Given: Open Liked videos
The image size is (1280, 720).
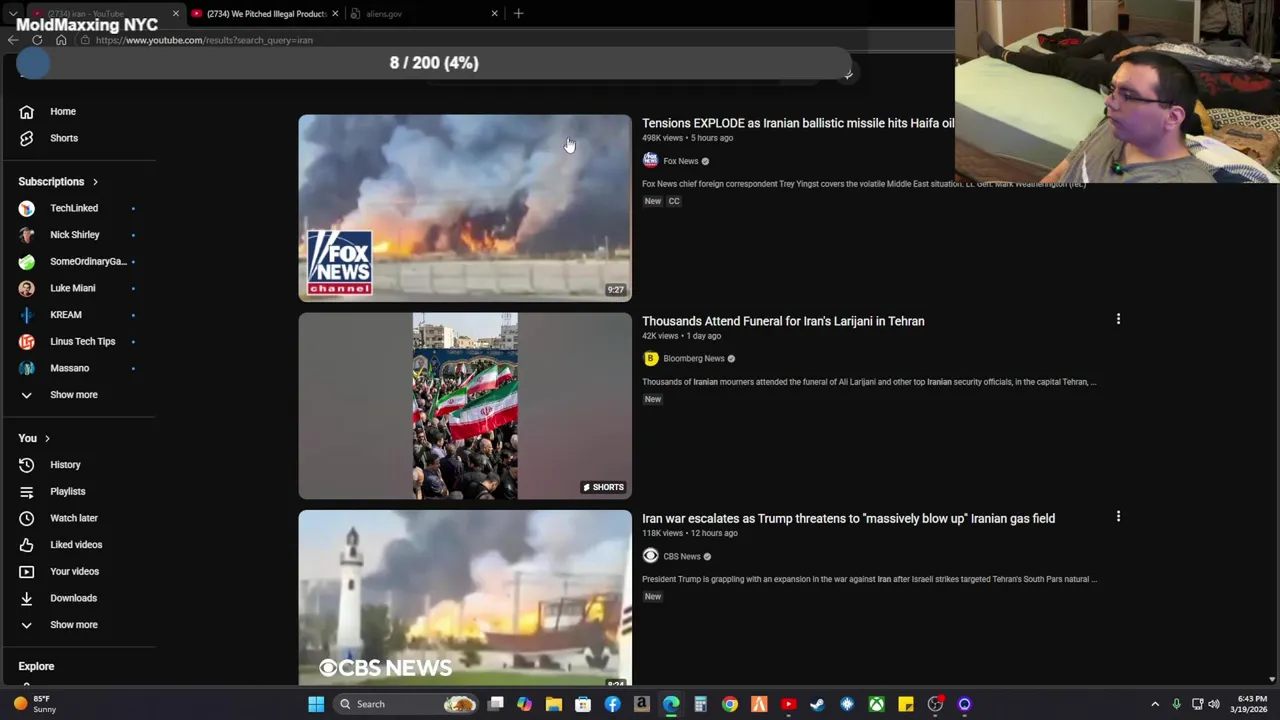Looking at the screenshot, I should click(x=76, y=545).
